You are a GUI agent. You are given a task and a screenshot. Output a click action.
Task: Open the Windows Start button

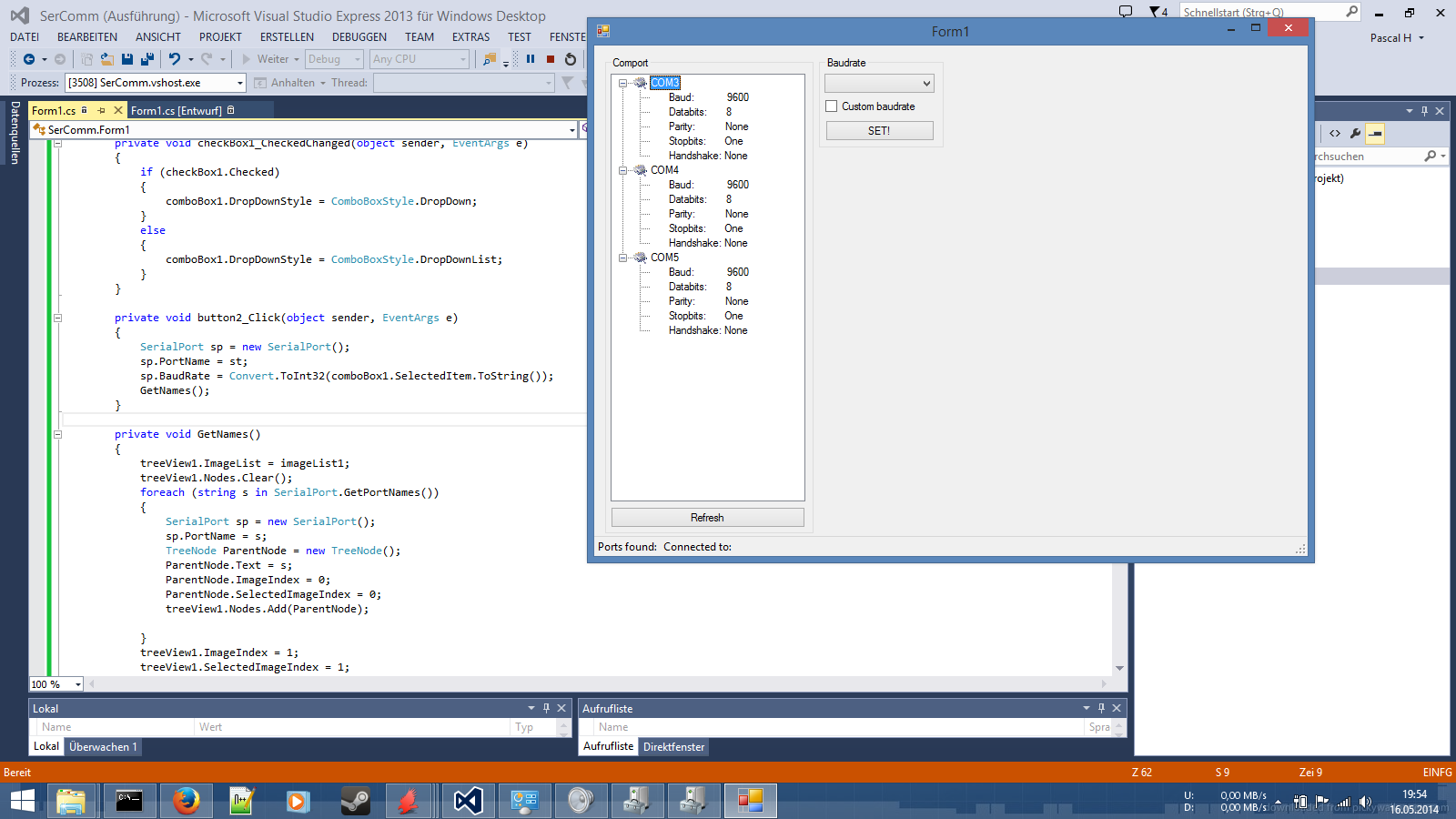[x=23, y=801]
